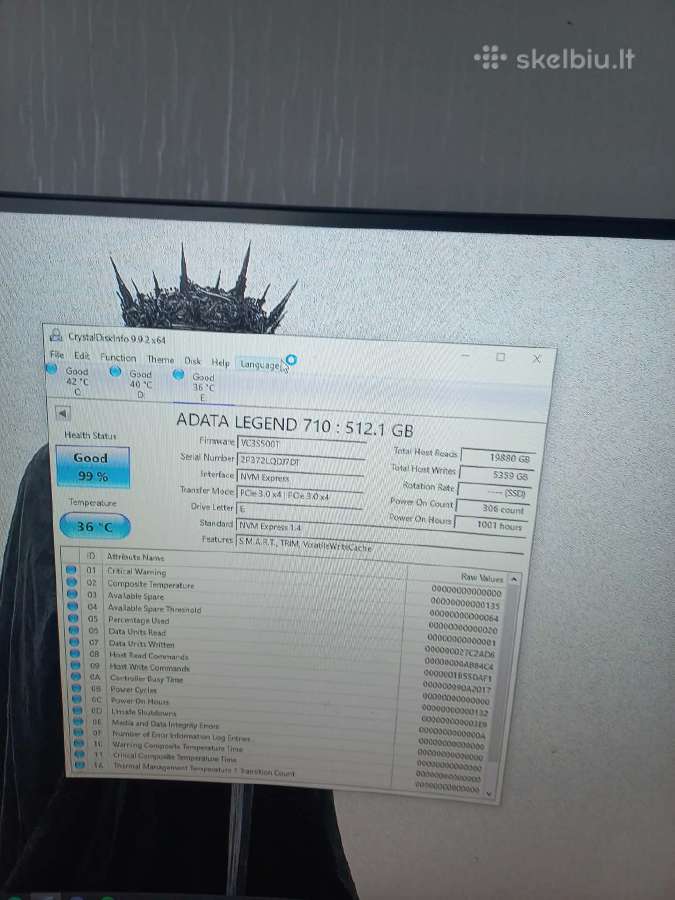Click the 36 °C temperature button
Screen dimensions: 675x900
tap(95, 526)
